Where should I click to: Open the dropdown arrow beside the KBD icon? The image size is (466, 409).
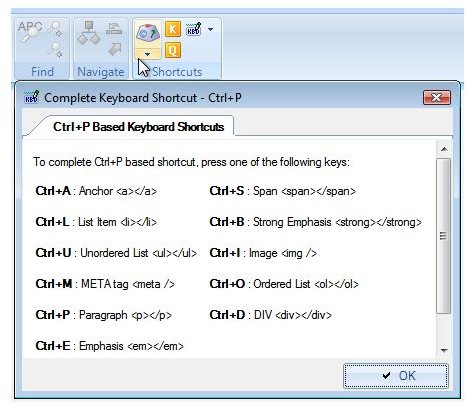tap(210, 29)
